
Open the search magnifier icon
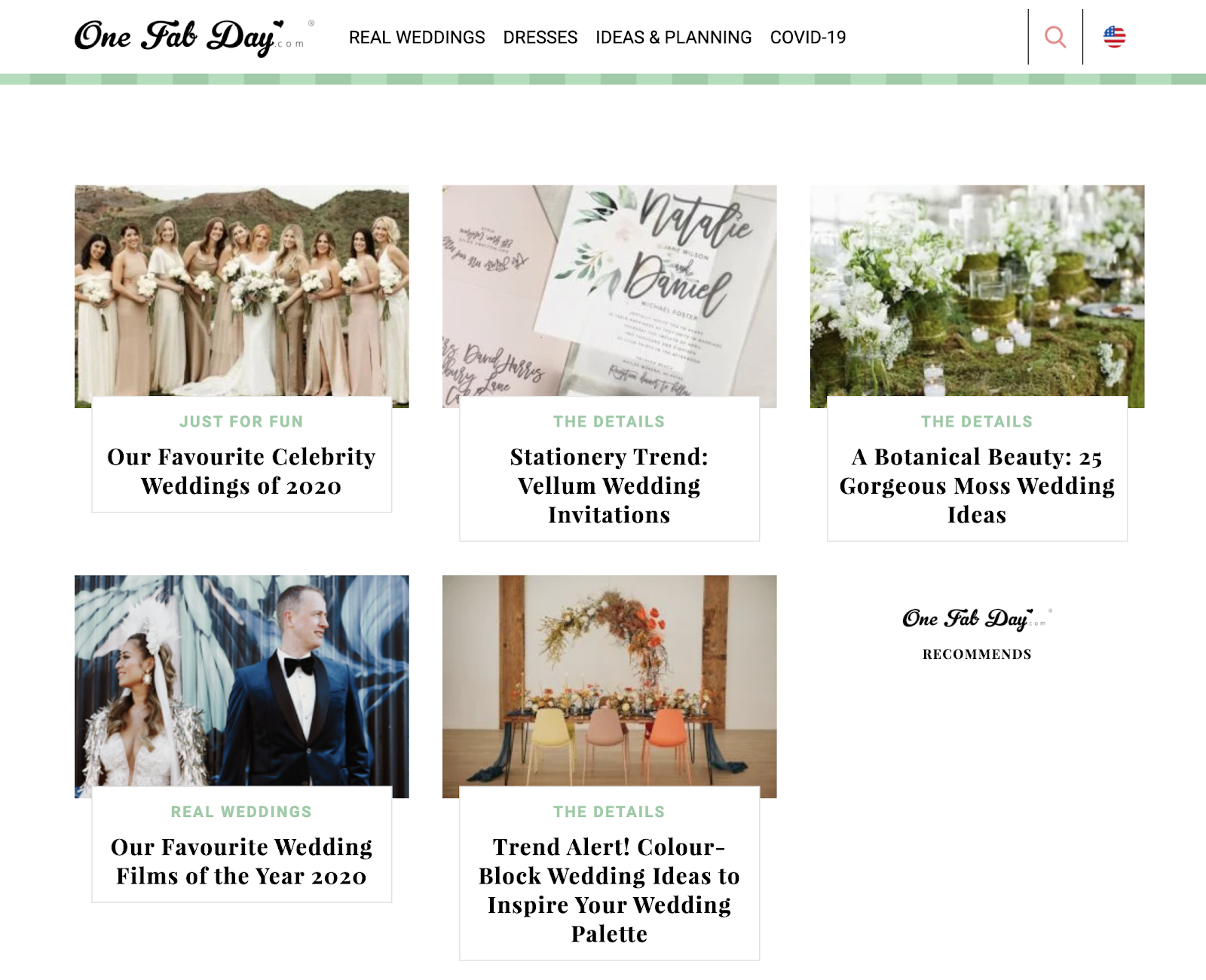click(x=1055, y=37)
